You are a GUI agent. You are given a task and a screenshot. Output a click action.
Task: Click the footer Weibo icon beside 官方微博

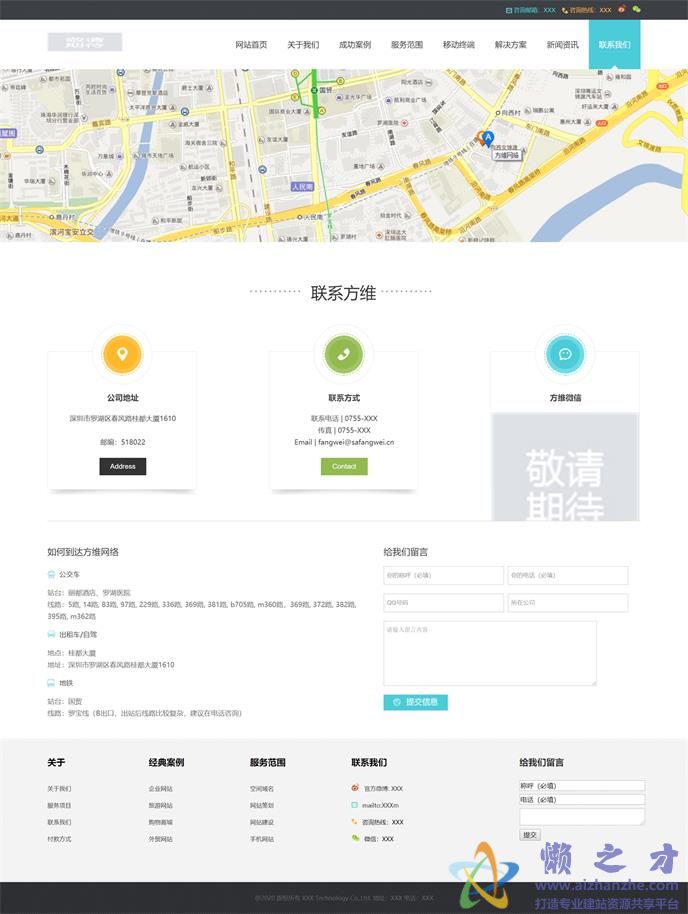pyautogui.click(x=354, y=788)
